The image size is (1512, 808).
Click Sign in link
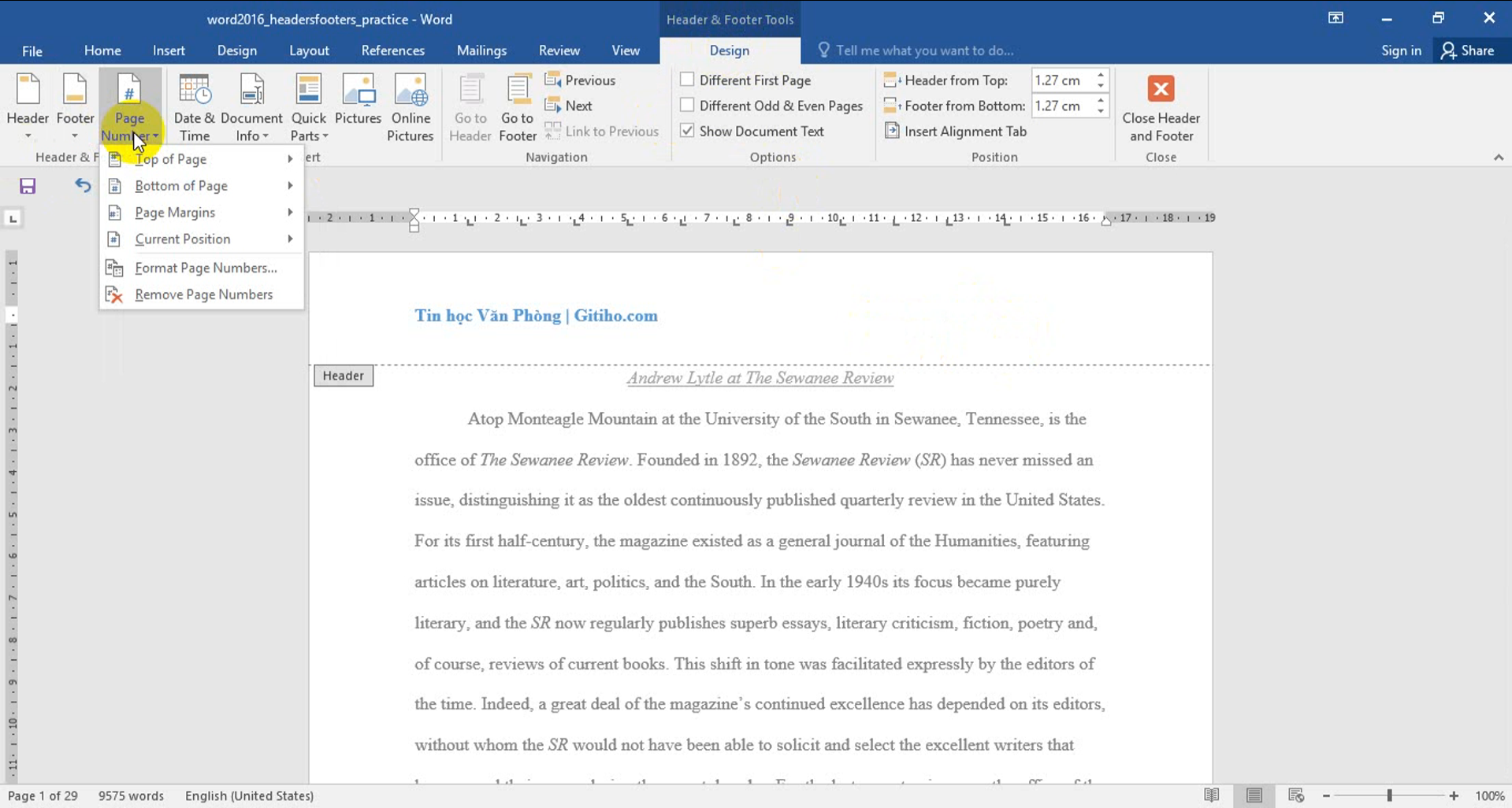1401,50
